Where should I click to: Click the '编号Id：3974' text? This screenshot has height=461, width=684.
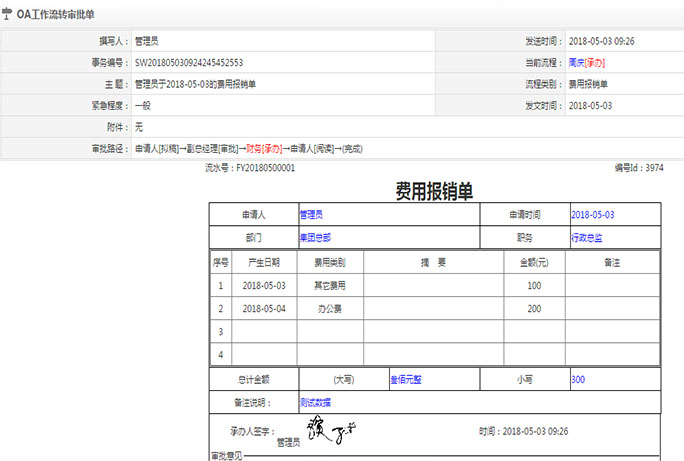(x=639, y=168)
